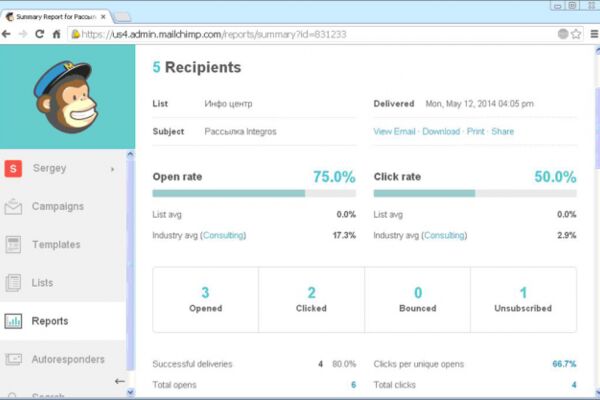Open a new browser tab
600x400 pixels.
(122, 17)
